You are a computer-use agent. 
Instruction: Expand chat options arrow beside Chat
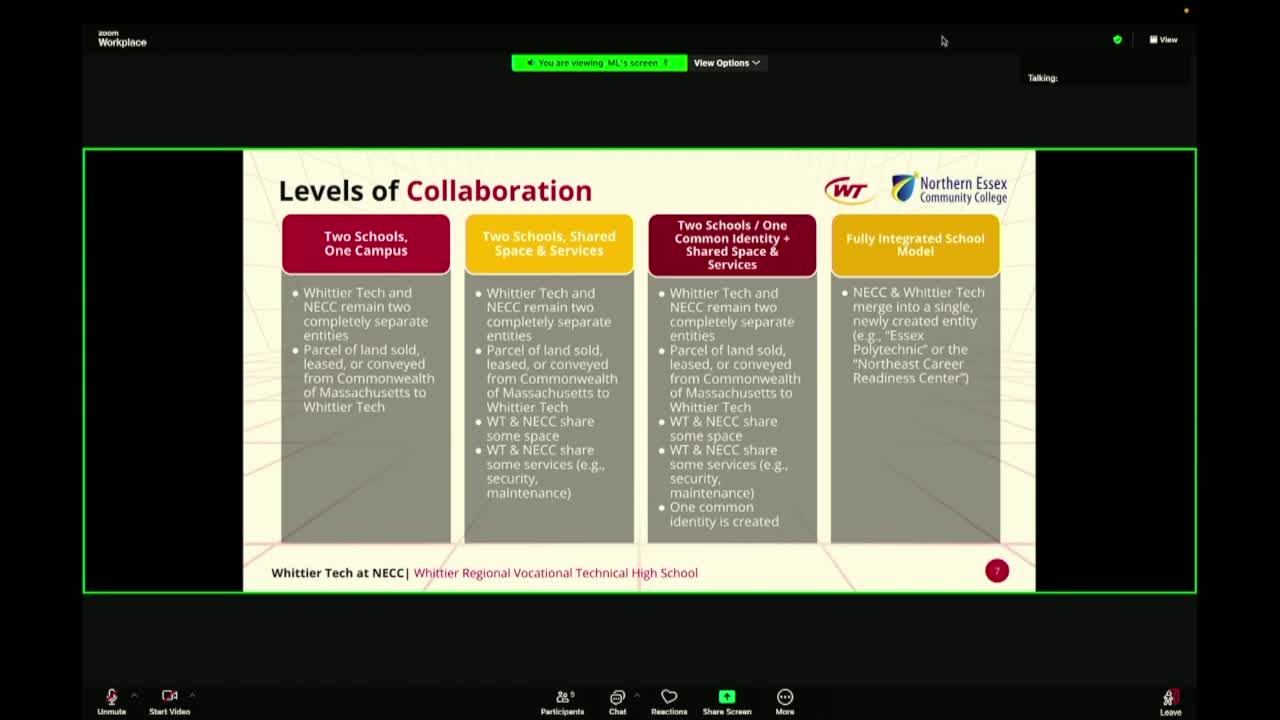click(x=636, y=695)
